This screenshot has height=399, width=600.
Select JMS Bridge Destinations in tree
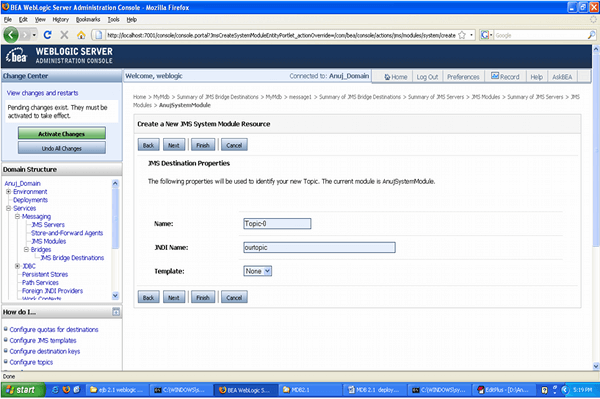tap(72, 257)
